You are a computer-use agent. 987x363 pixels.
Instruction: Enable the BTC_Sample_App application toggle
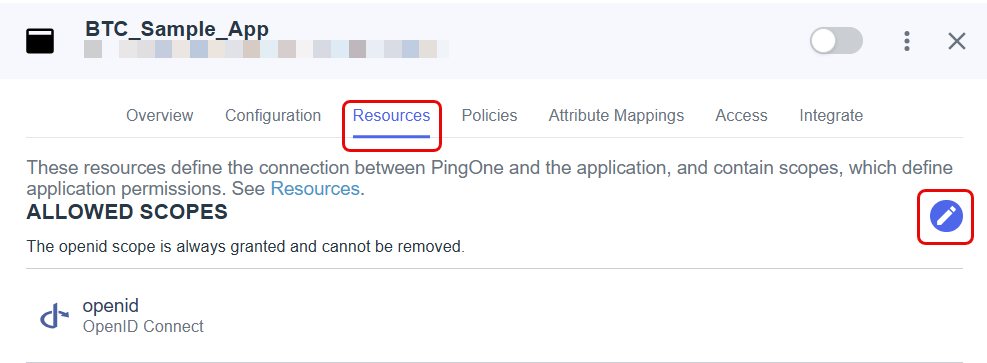[836, 41]
